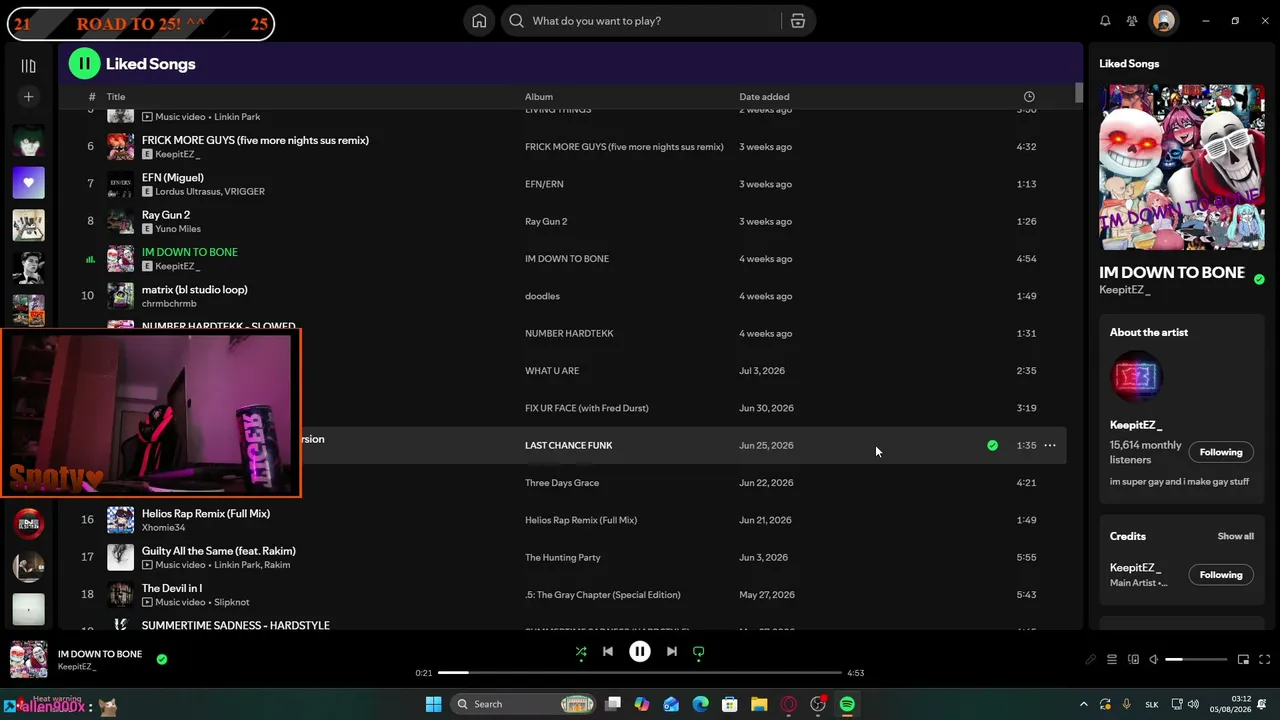
Task: Open album 'LAST CHANCE FUNK'
Action: pos(569,446)
